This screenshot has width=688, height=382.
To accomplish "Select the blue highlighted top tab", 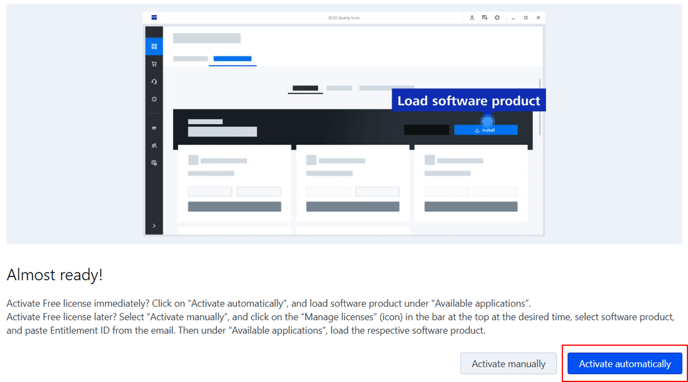I will tap(233, 59).
